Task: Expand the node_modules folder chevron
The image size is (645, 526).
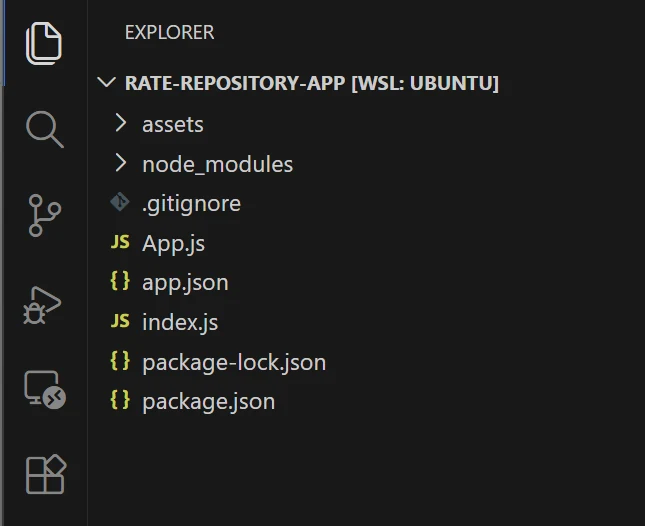Action: point(121,163)
